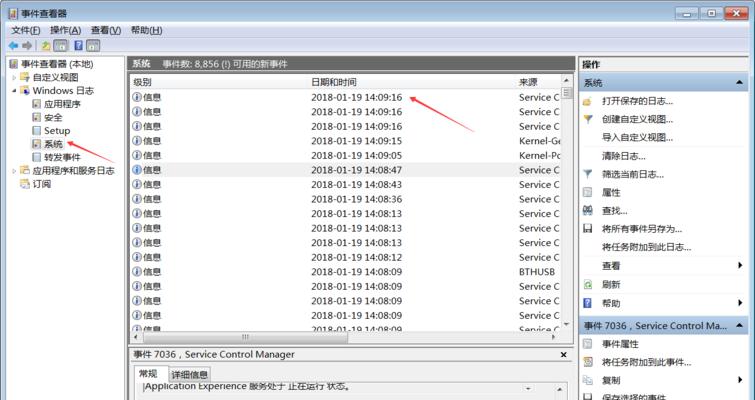Screen dimensions: 755x400
Task: Select 应用程序 log in tree
Action: tap(62, 104)
